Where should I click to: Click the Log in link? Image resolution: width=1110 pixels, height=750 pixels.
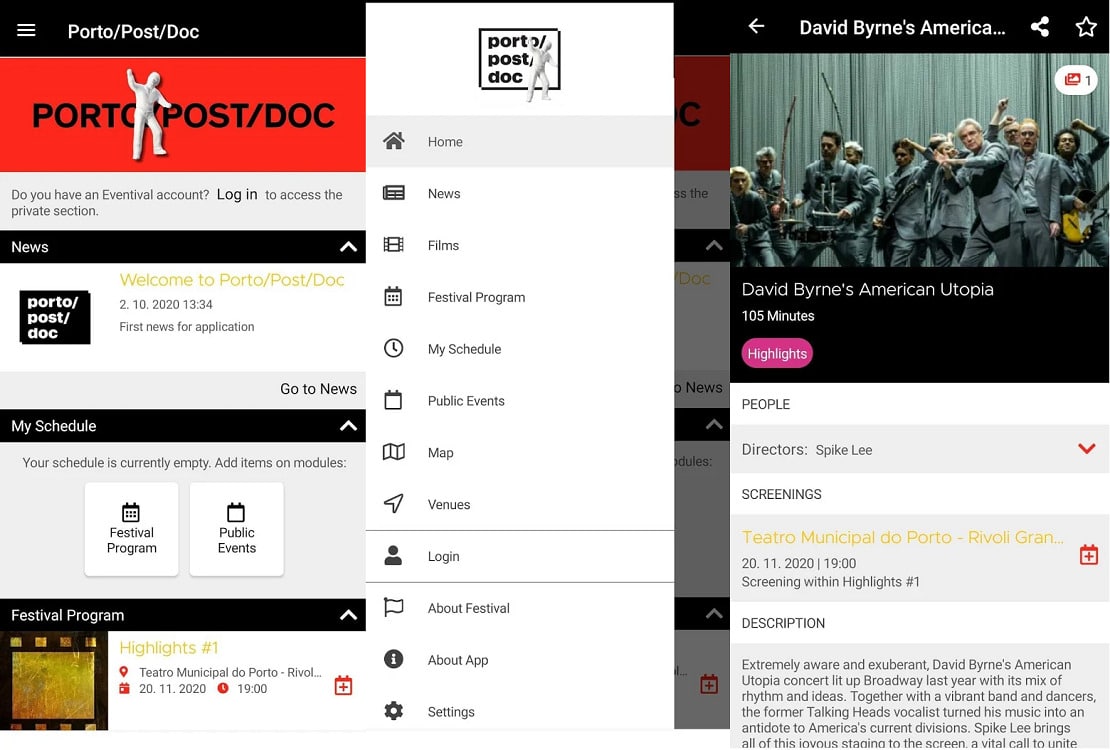click(x=237, y=195)
